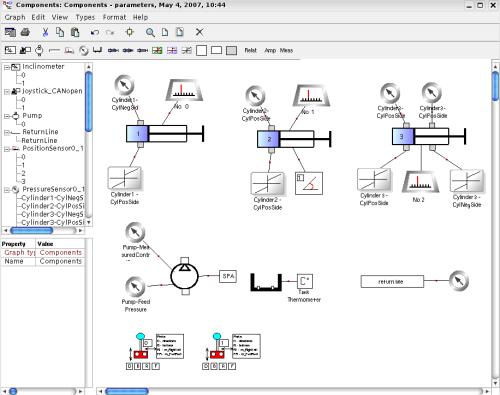
Task: Select the black tank symbol on canvas
Action: point(266,283)
